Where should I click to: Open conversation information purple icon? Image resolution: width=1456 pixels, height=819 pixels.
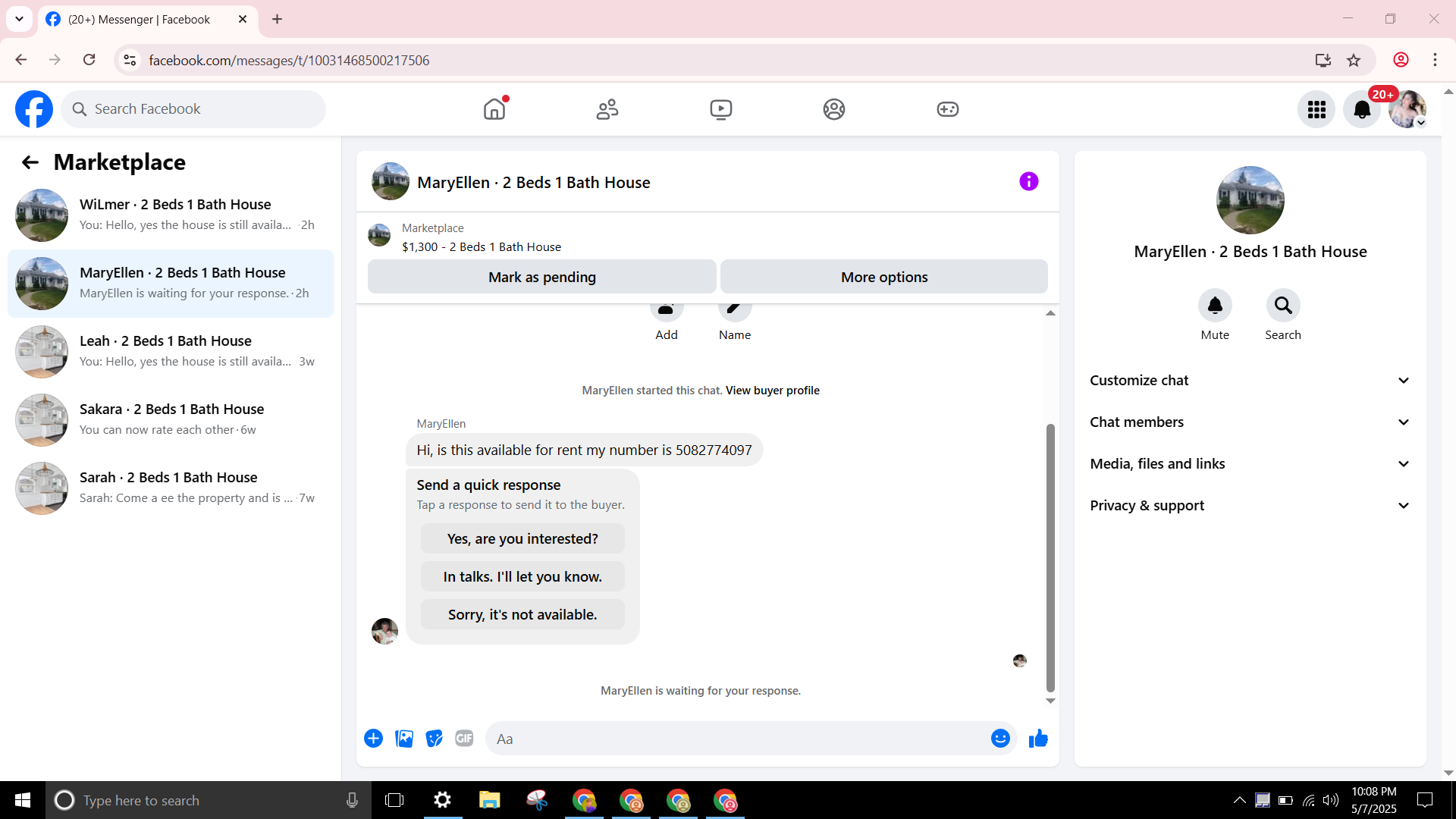1028,181
